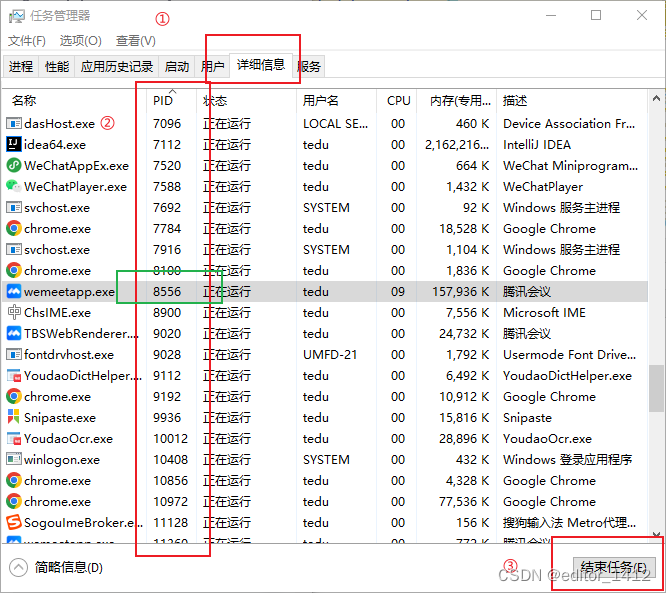
Task: Switch to the 性能 tab
Action: tap(57, 66)
